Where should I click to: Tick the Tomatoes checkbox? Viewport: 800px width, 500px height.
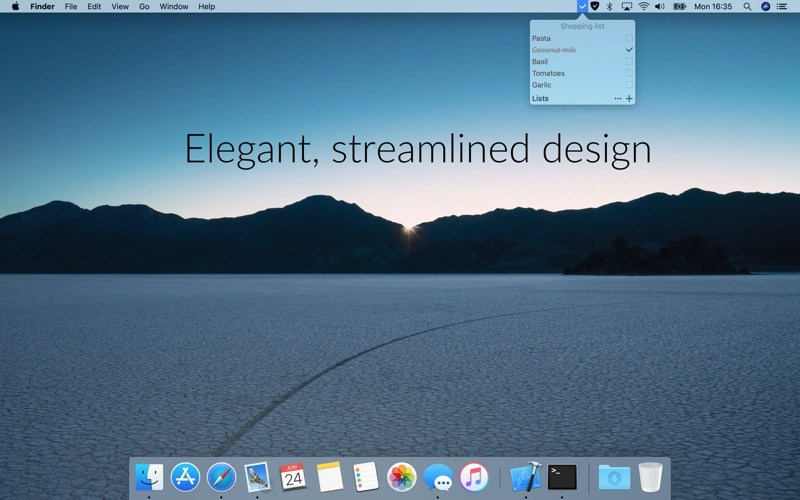pos(629,73)
